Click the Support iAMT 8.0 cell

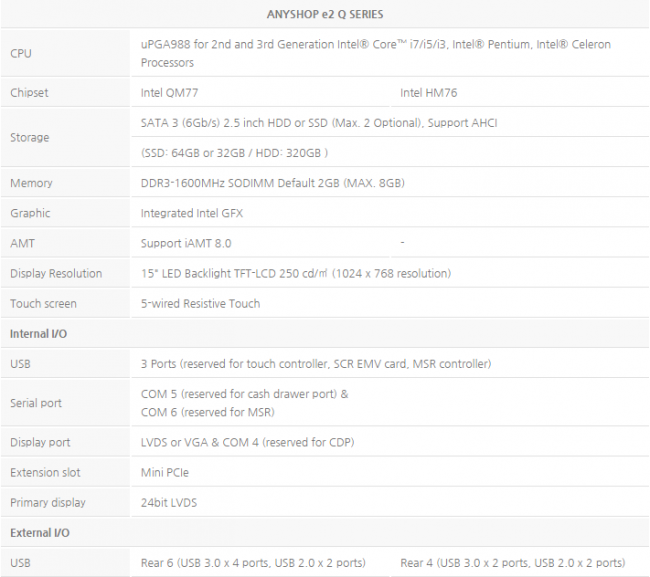pyautogui.click(x=186, y=243)
